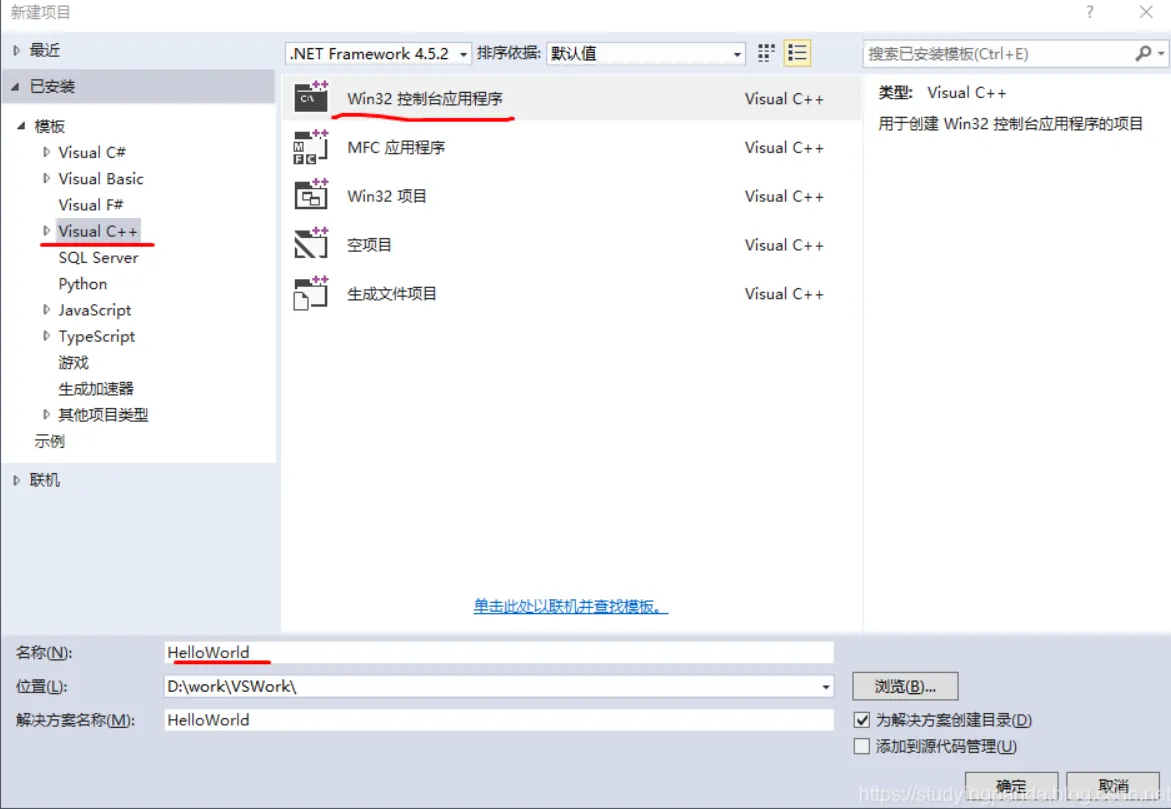Switch to medium icons list view
The height and width of the screenshot is (809, 1171).
[x=797, y=53]
